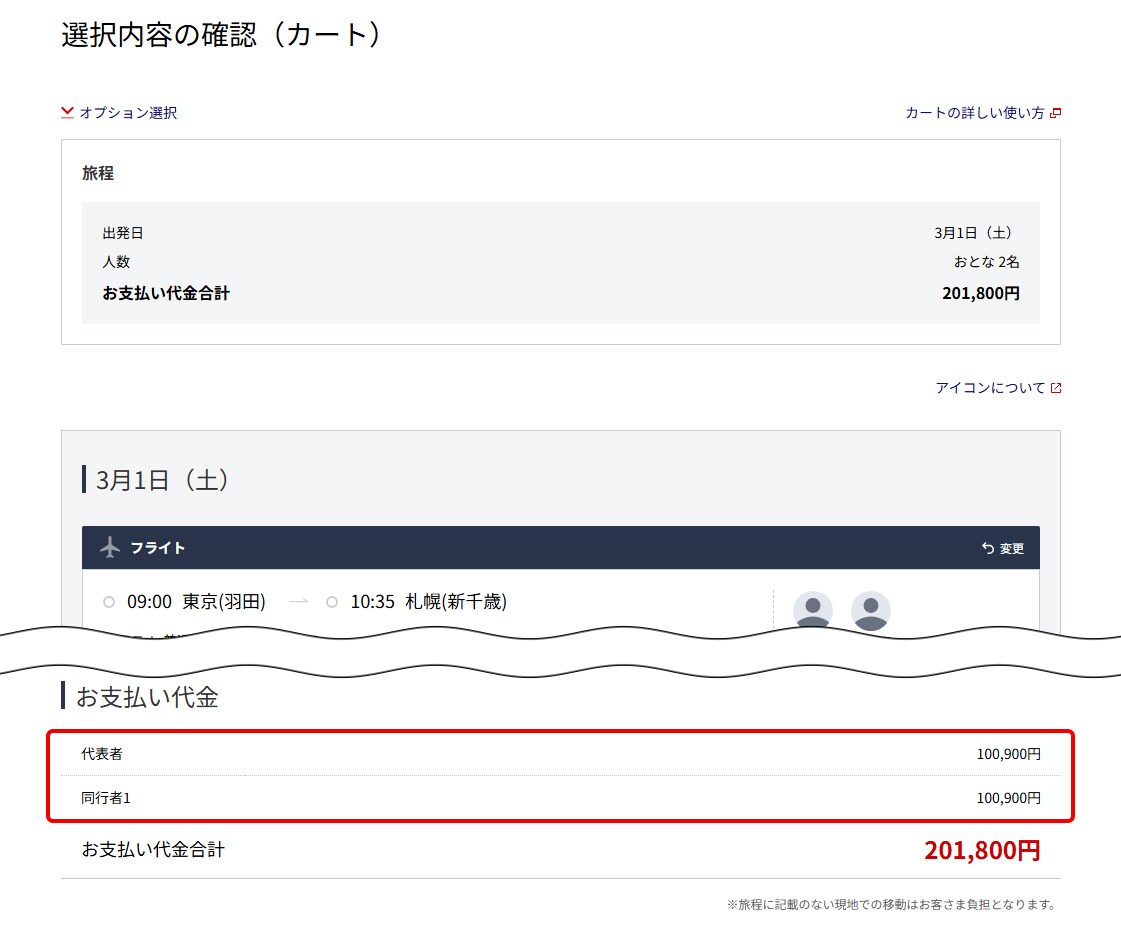
Task: Click the external-link icon beside アイコンについて
Action: [1056, 388]
